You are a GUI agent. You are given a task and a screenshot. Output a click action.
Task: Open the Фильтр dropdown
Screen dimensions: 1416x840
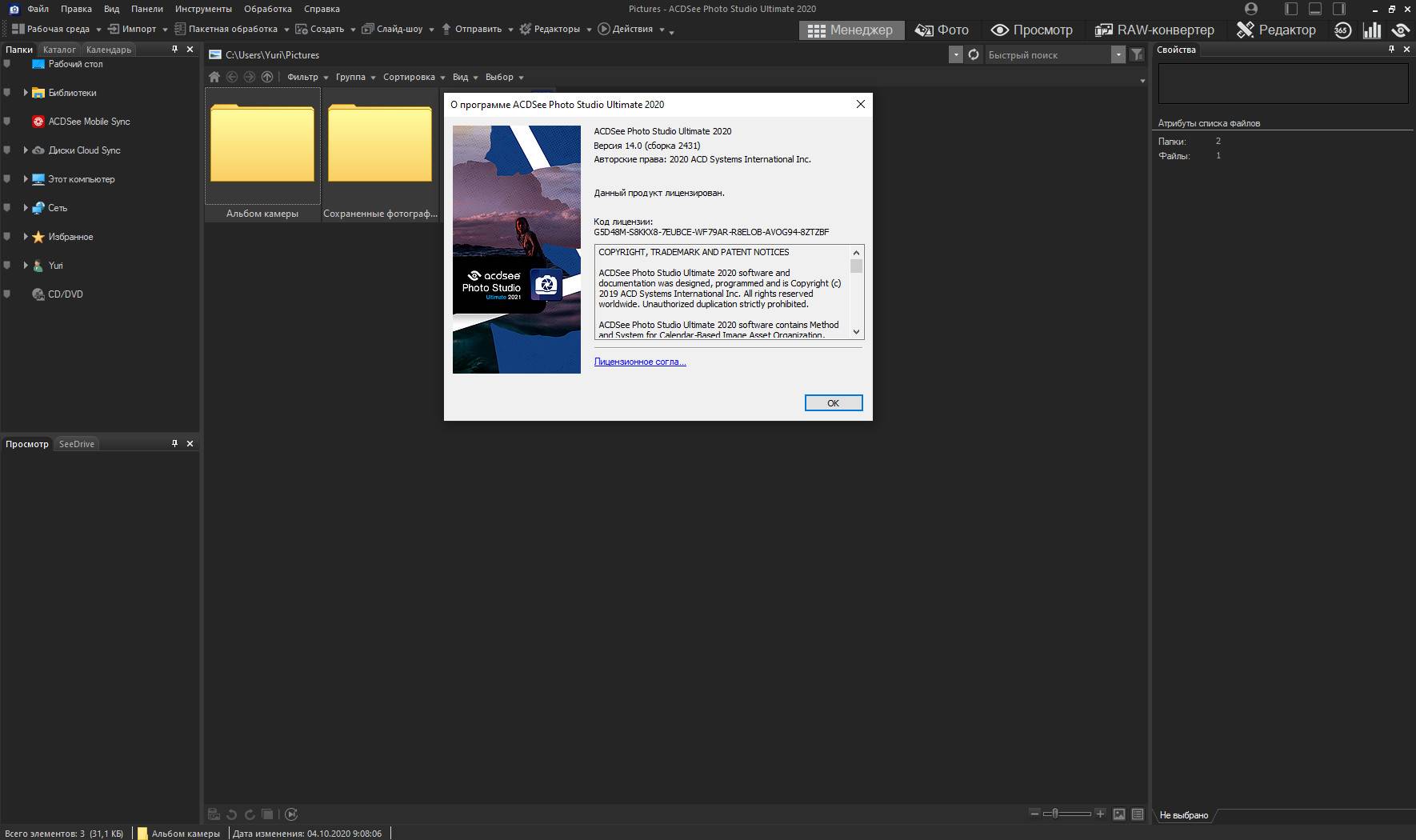click(x=308, y=77)
